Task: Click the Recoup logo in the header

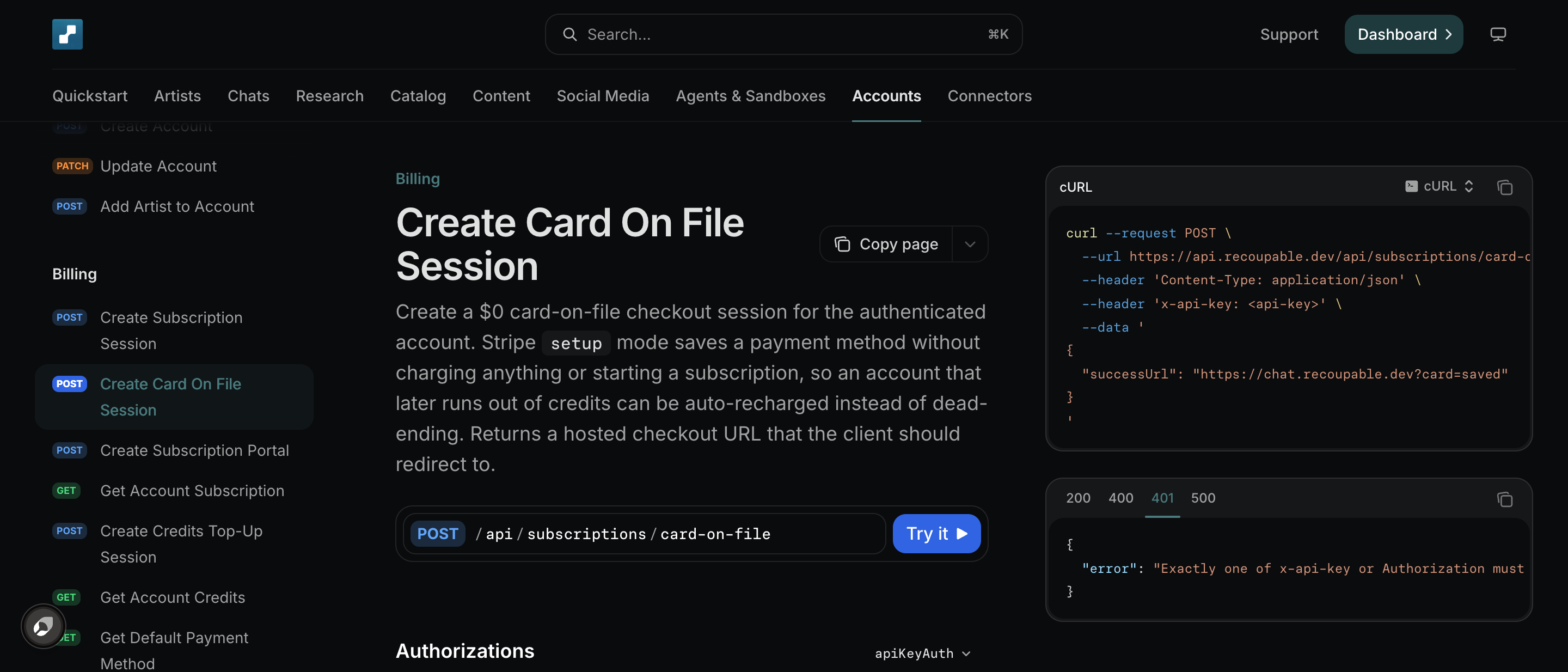Action: point(67,34)
